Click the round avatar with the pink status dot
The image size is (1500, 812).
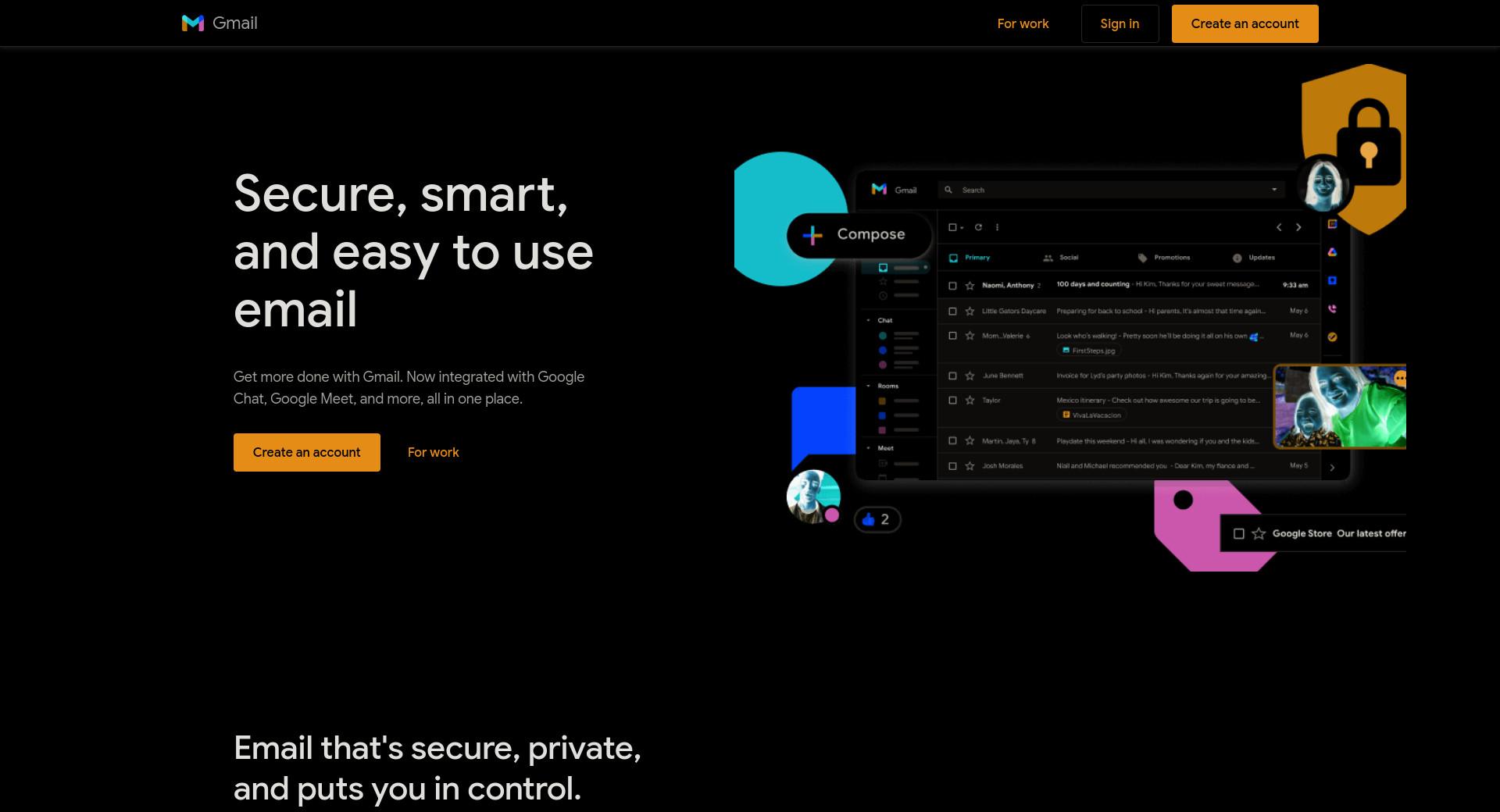tap(812, 497)
